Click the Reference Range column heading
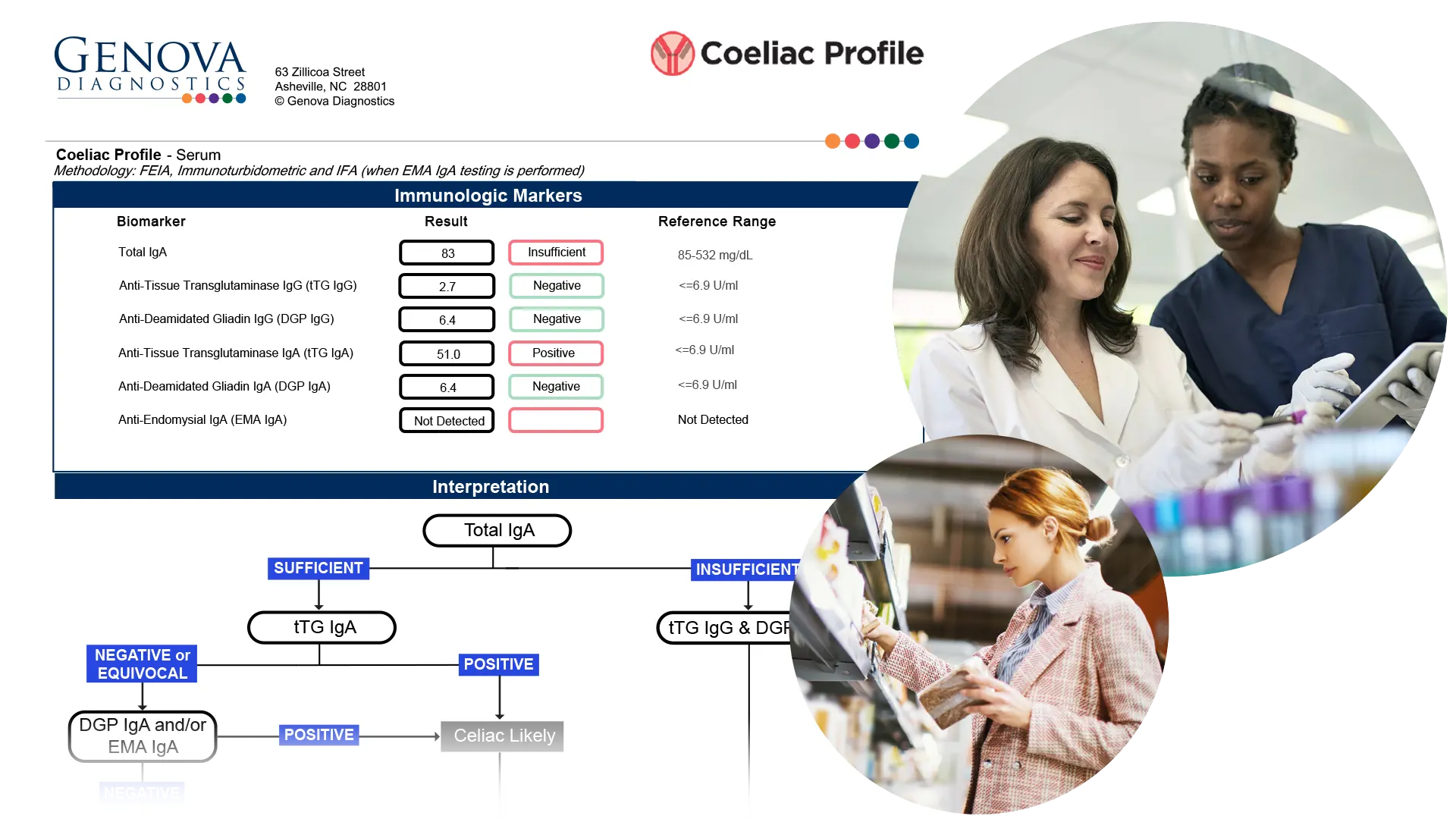Image resolution: width=1456 pixels, height=819 pixels. (717, 221)
